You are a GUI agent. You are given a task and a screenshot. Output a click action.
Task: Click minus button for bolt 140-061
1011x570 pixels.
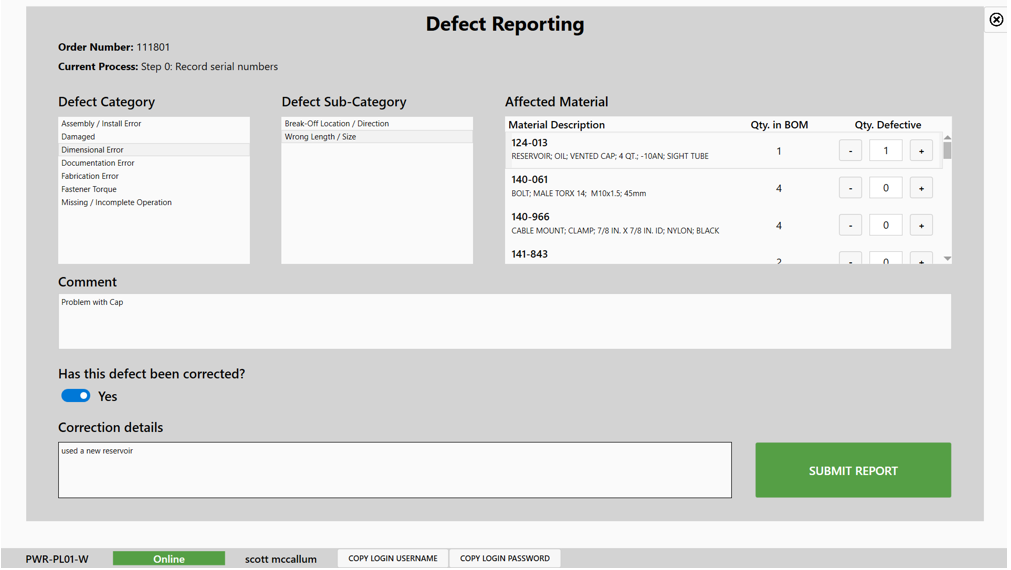850,188
